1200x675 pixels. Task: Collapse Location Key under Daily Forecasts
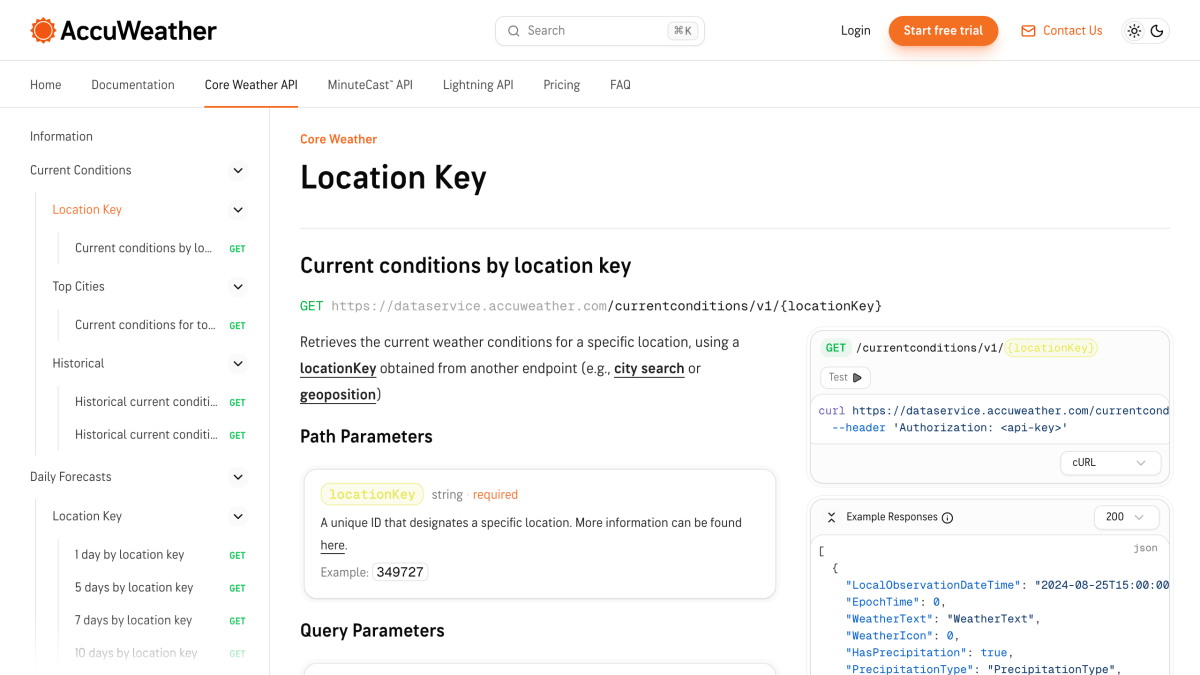pyautogui.click(x=238, y=517)
